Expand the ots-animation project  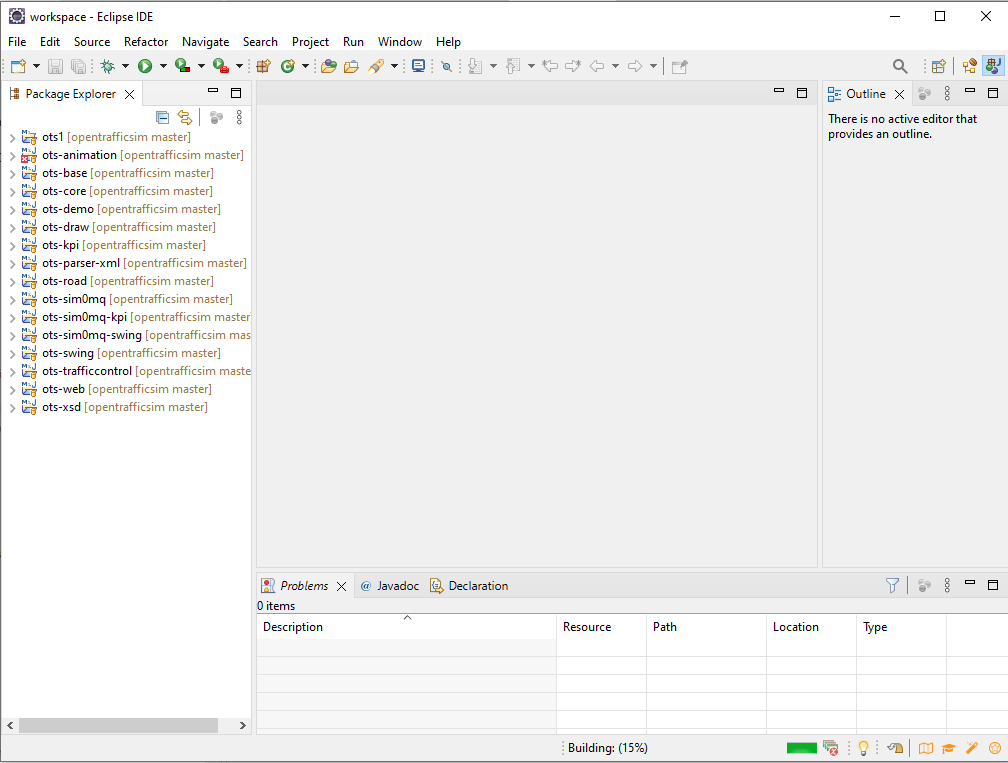tap(12, 156)
